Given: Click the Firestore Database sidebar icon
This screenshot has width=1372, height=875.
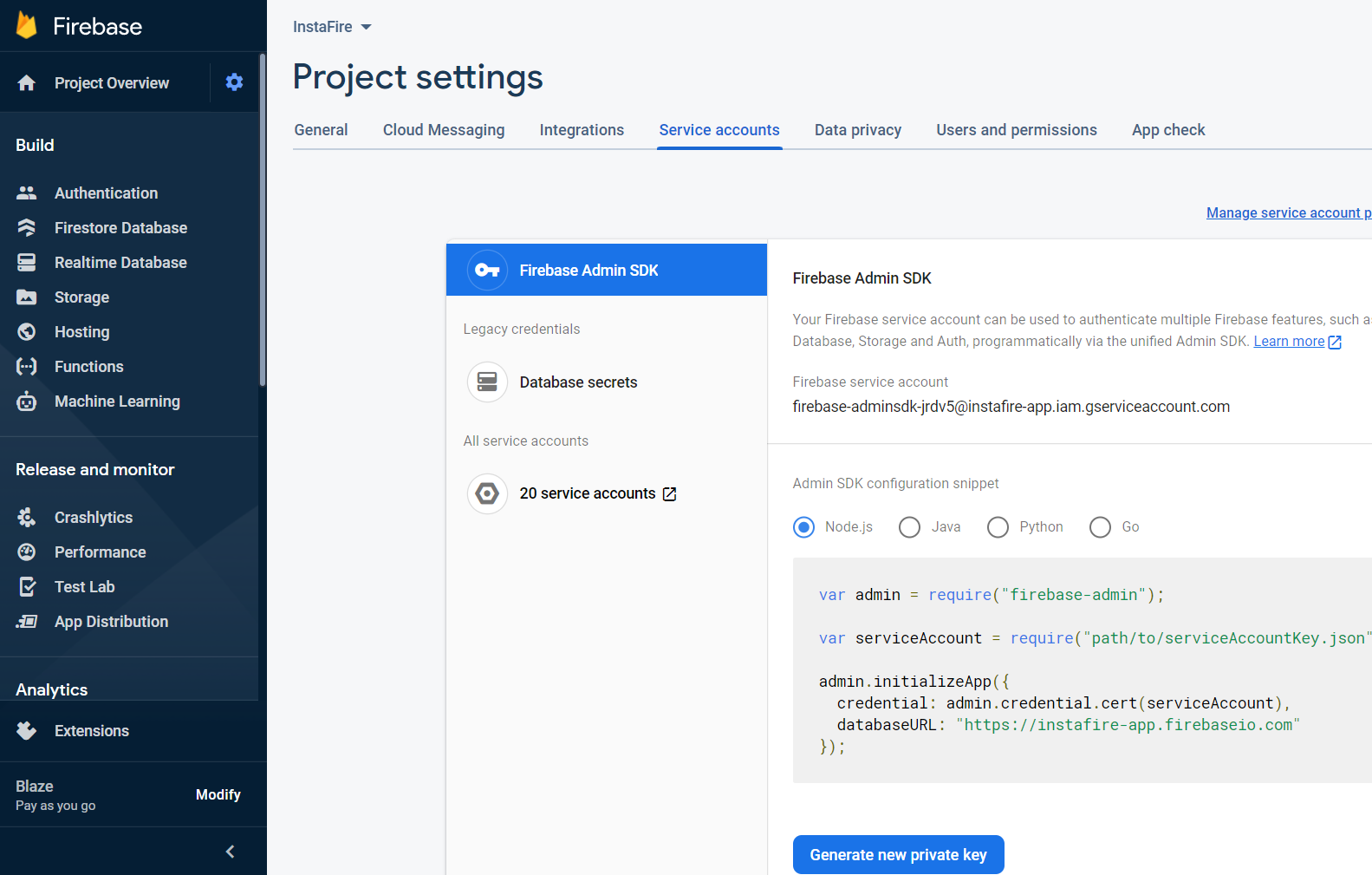Looking at the screenshot, I should 27,228.
